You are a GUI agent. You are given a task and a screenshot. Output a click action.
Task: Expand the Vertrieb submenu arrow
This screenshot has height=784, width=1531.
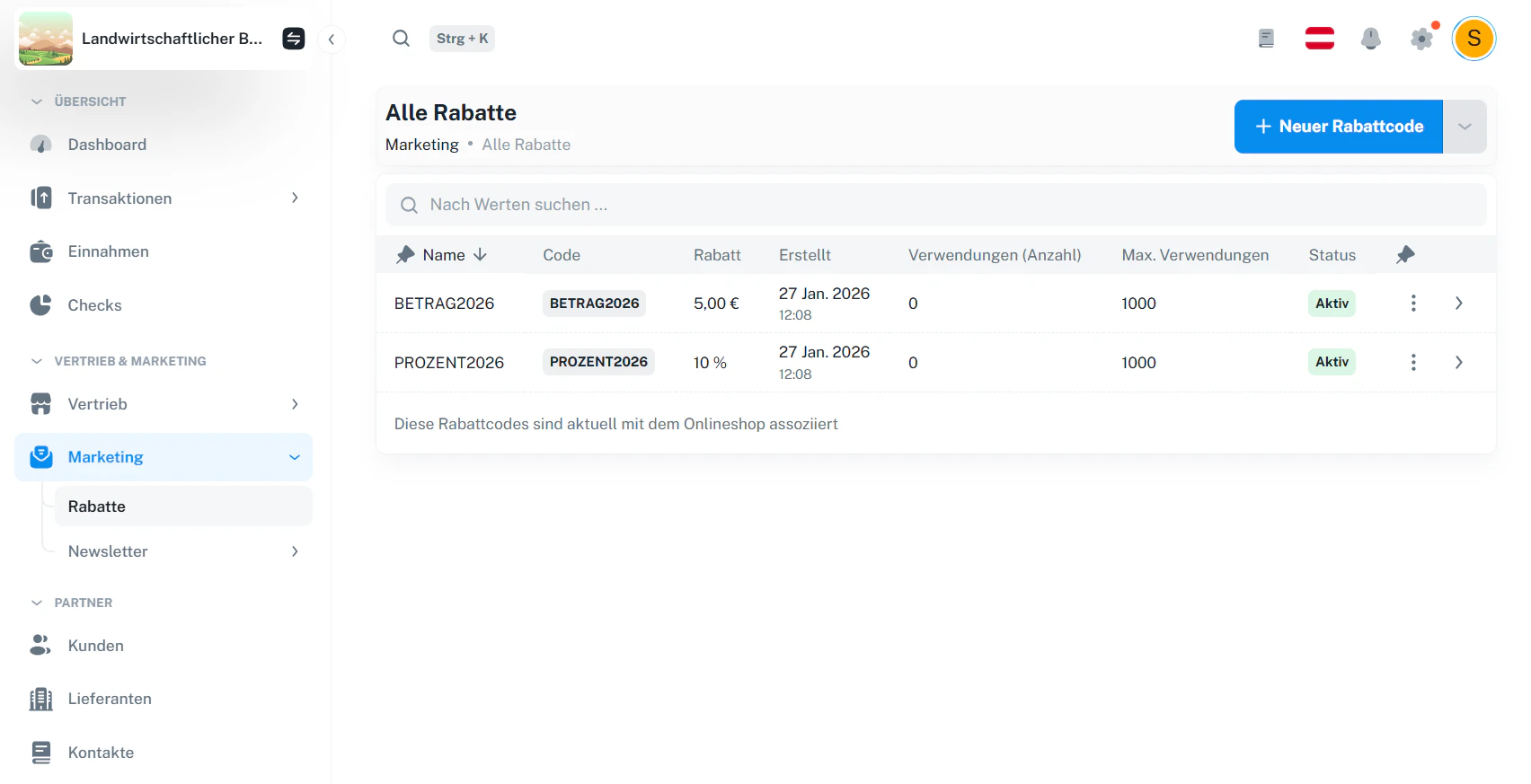(x=295, y=404)
